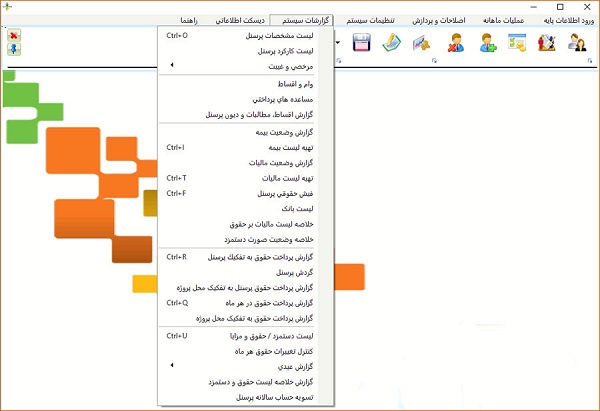Image resolution: width=600 pixels, height=411 pixels.
Task: Click the red X icon at top left
Action: tap(14, 36)
